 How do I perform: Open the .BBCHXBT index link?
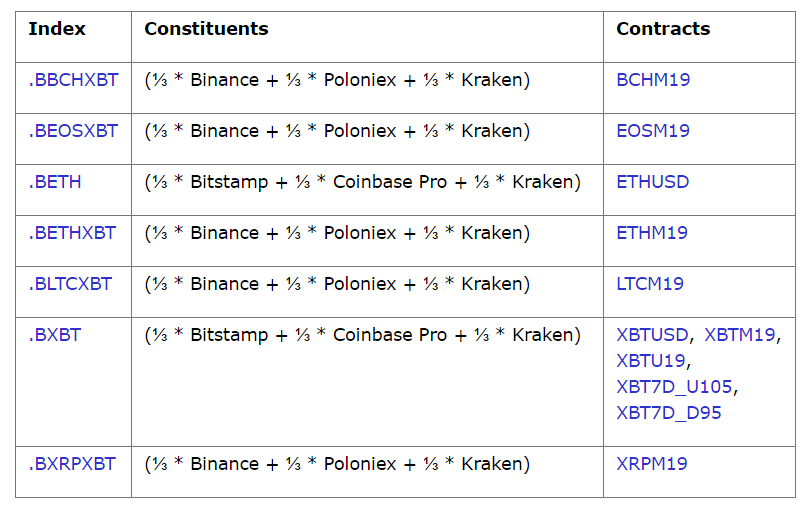tap(73, 80)
